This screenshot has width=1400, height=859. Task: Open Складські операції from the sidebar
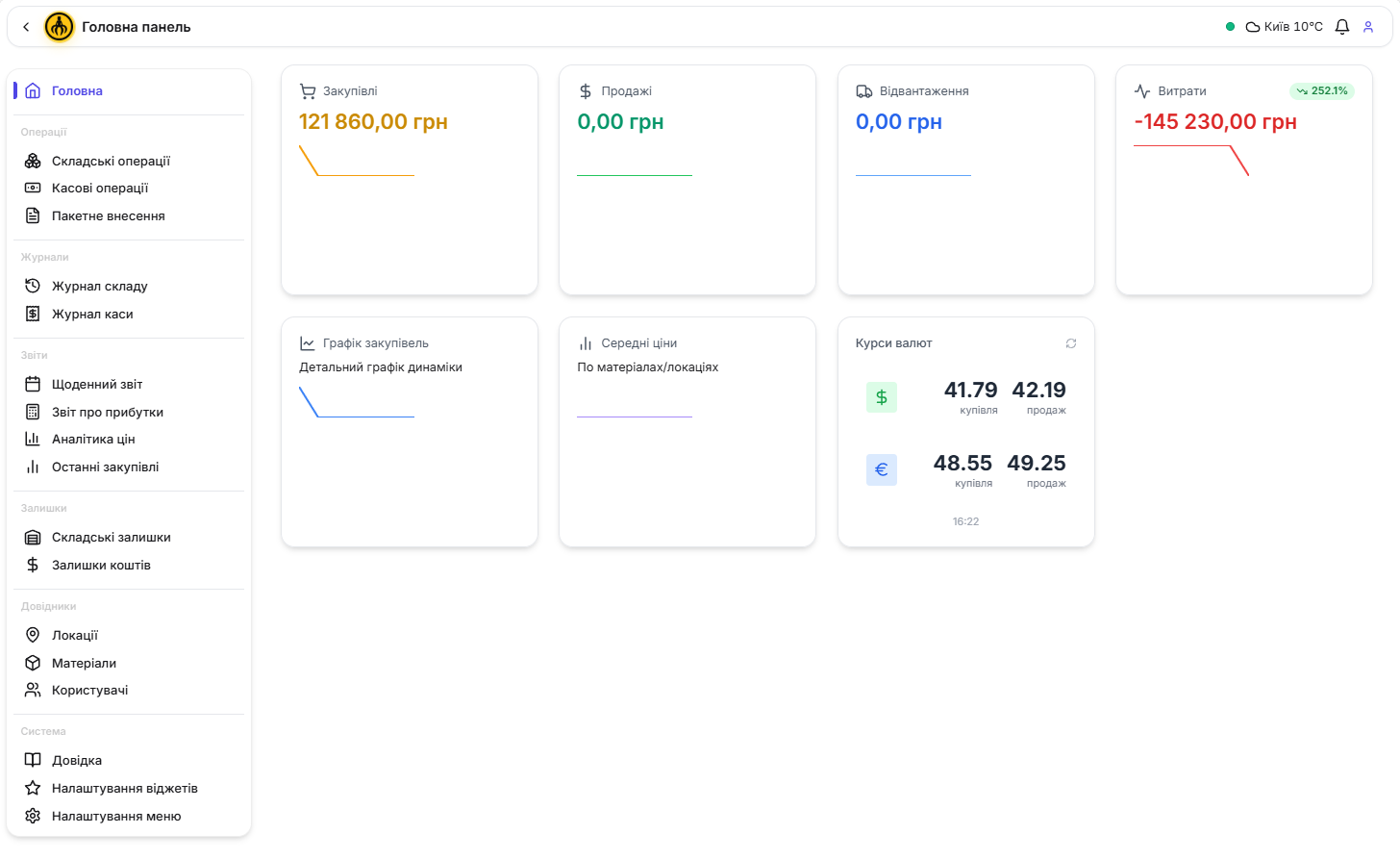tap(111, 161)
